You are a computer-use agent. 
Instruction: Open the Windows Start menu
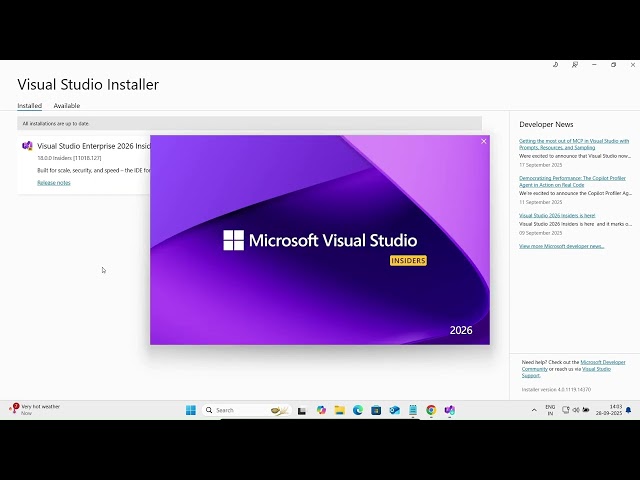191,410
